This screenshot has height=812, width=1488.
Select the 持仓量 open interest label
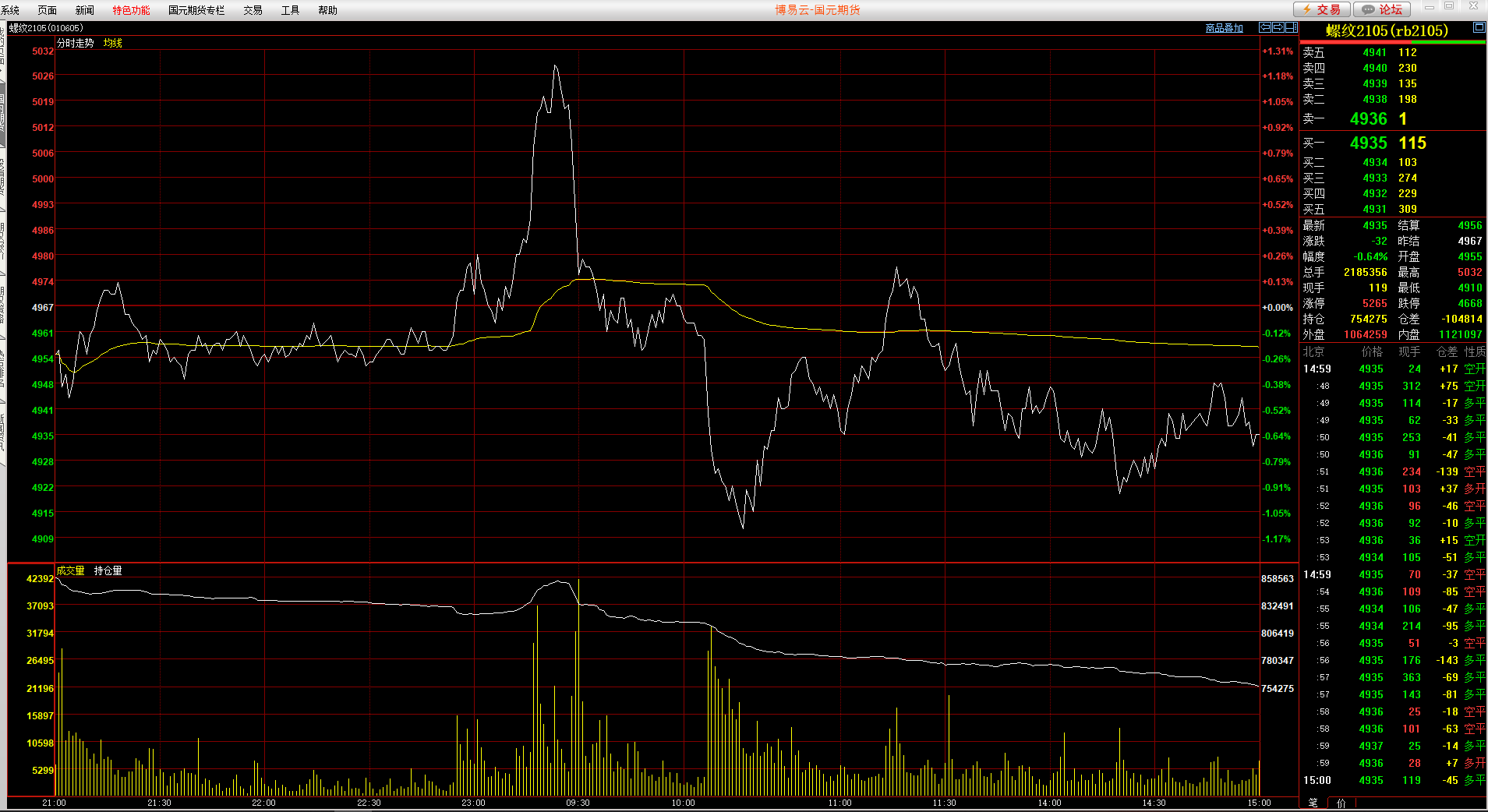[108, 570]
